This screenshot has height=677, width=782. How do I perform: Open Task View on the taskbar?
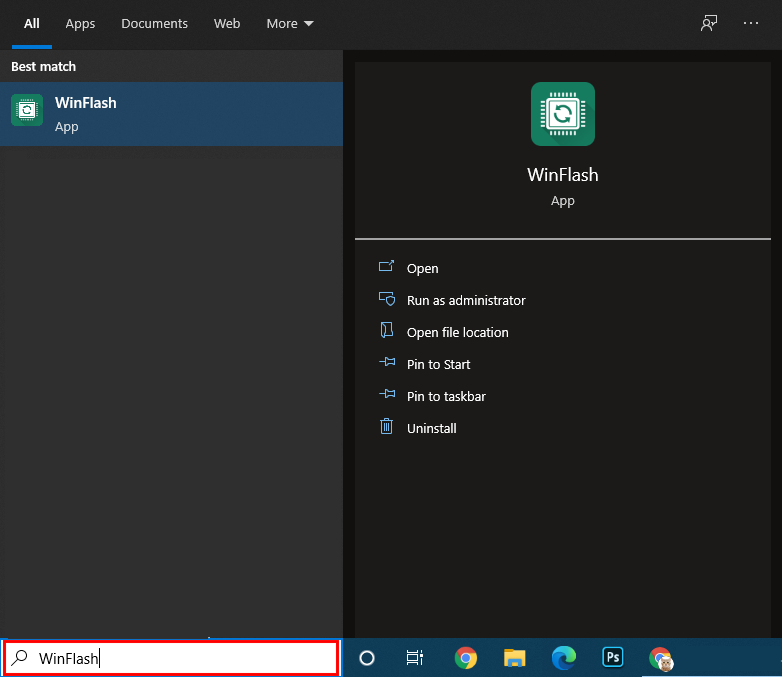point(415,658)
